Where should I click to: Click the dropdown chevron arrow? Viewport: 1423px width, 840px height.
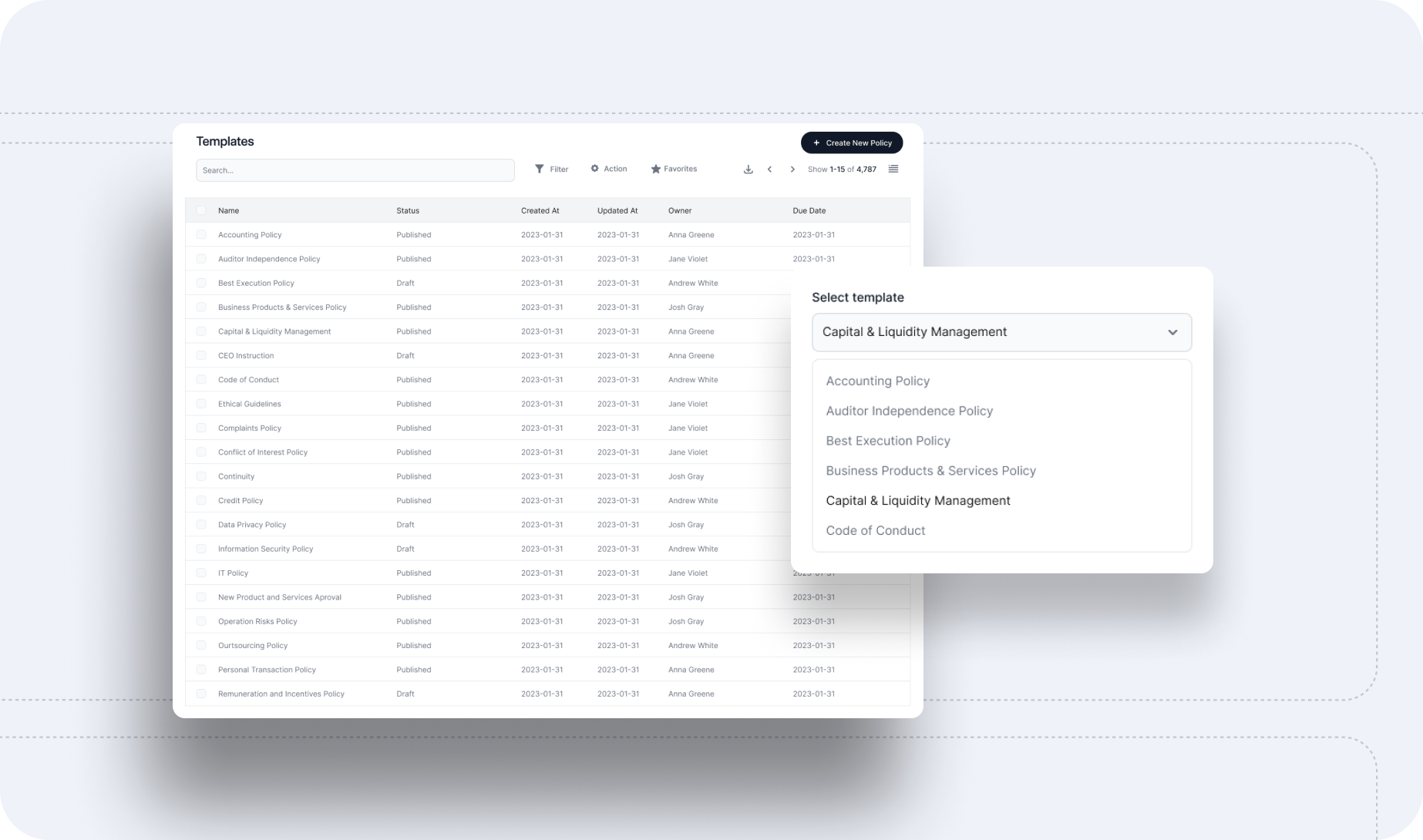[1172, 332]
